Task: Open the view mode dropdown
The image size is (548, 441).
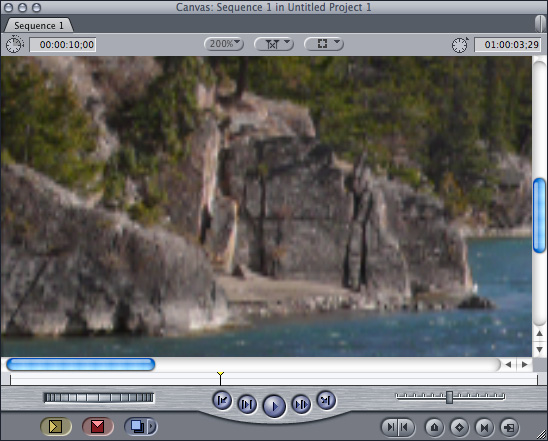Action: (324, 44)
